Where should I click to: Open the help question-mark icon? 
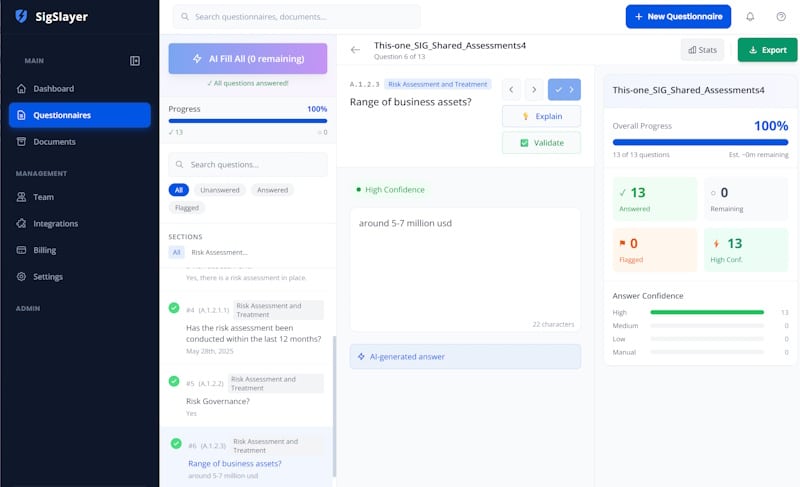tap(781, 16)
